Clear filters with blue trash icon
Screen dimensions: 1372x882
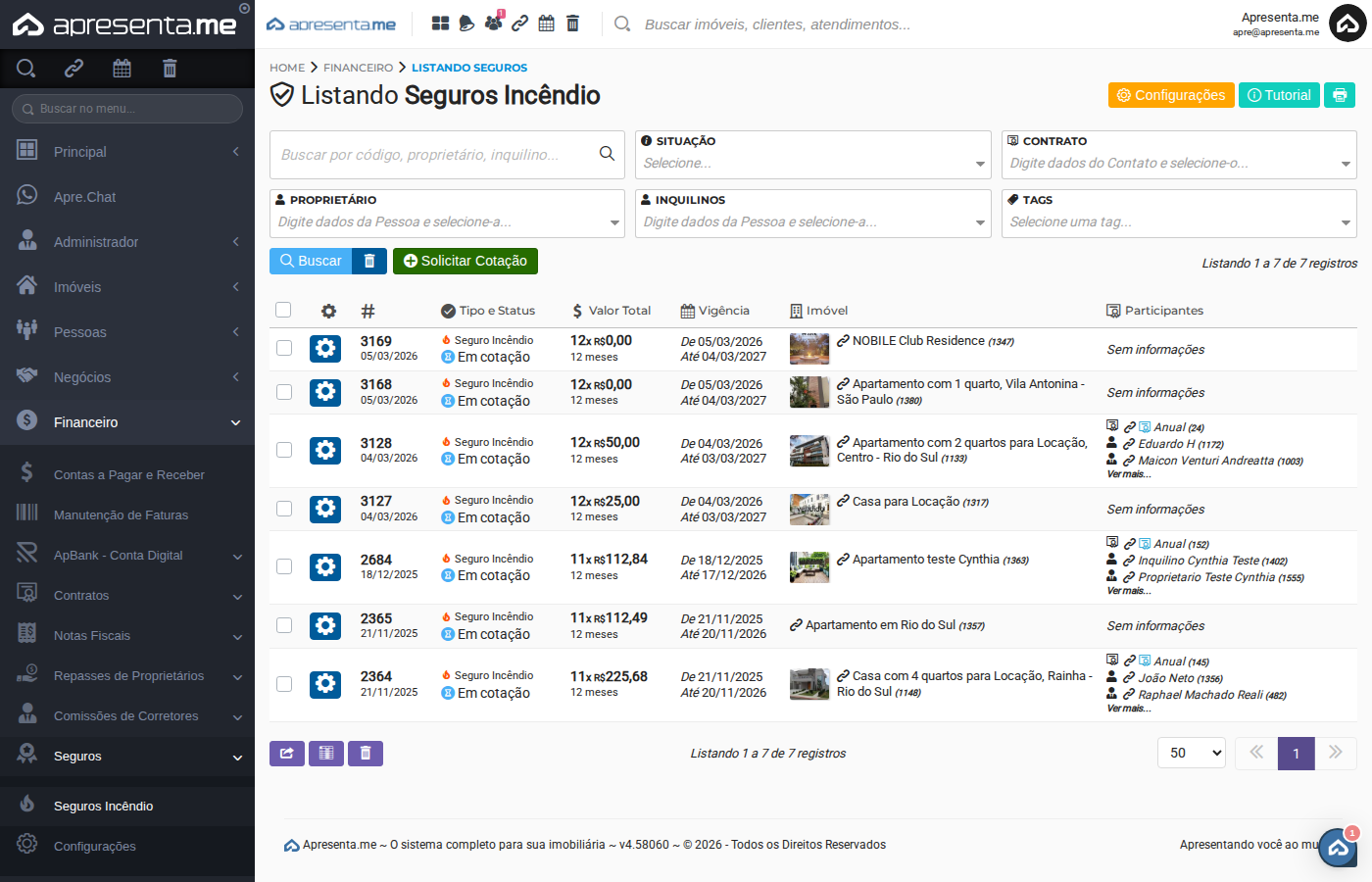coord(369,261)
